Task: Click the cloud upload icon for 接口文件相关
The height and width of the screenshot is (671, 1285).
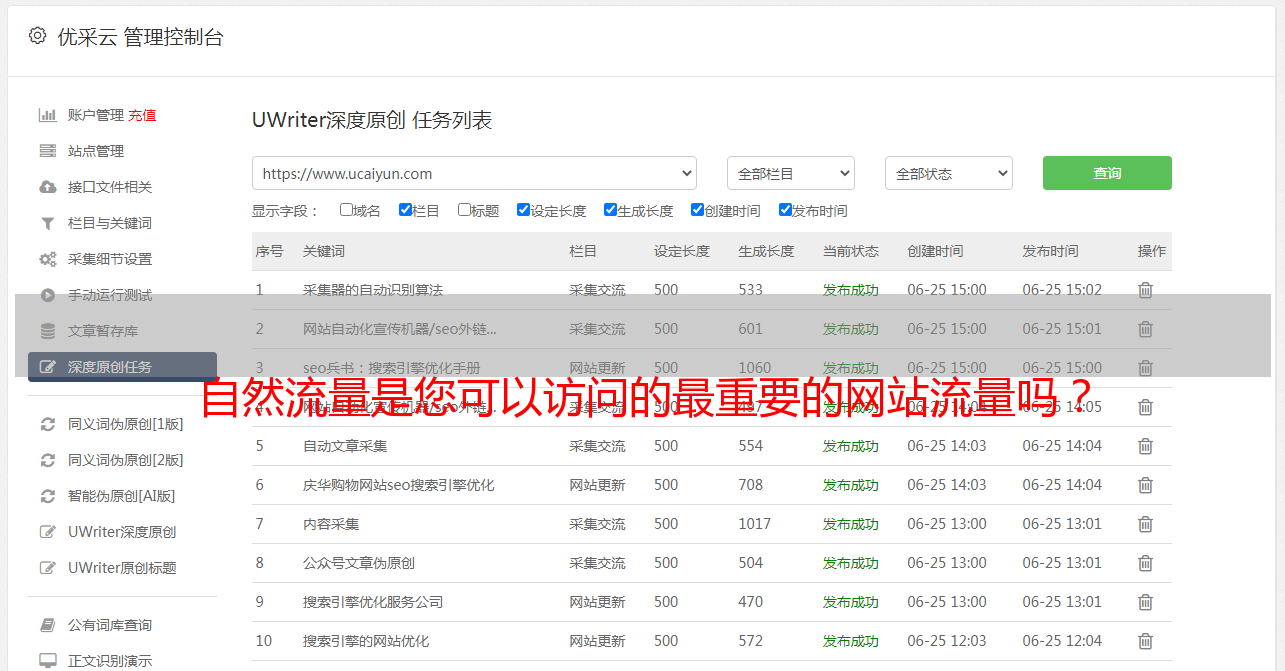Action: click(47, 187)
